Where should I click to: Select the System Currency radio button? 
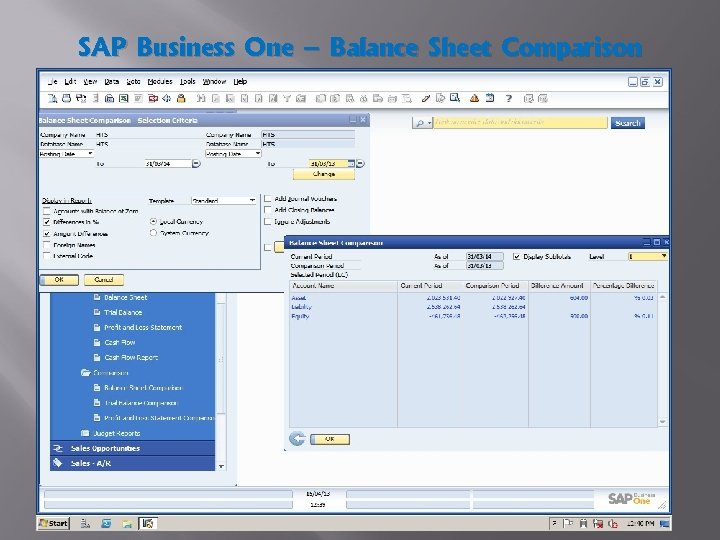pos(153,233)
